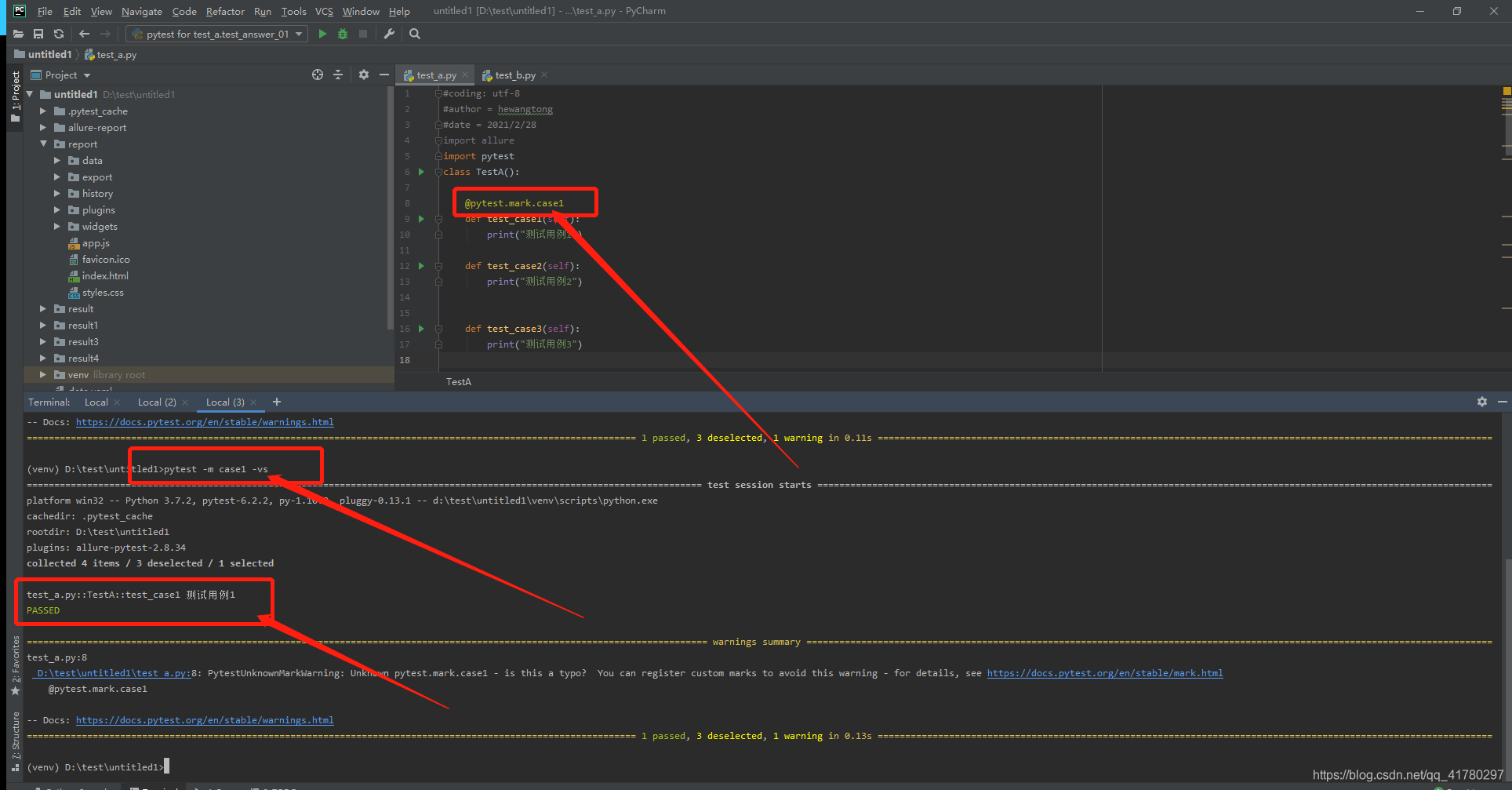Open Project panel gear options
1512x790 pixels.
[364, 75]
